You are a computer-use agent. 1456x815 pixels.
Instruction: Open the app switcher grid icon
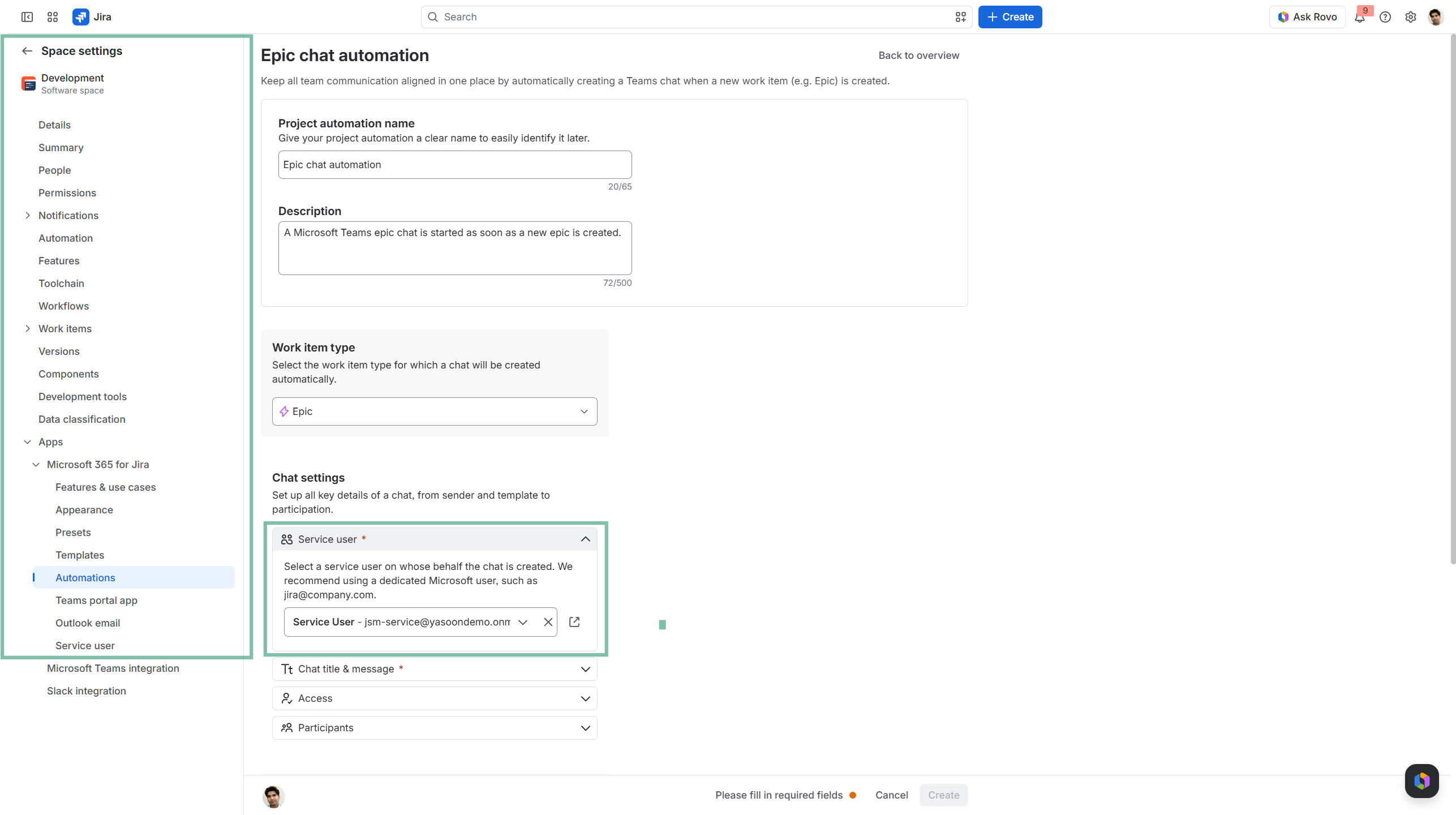tap(53, 17)
